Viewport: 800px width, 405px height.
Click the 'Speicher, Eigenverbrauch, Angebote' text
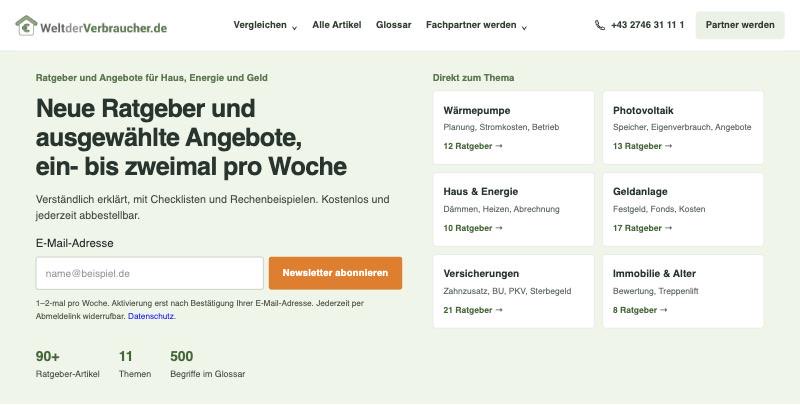[682, 127]
